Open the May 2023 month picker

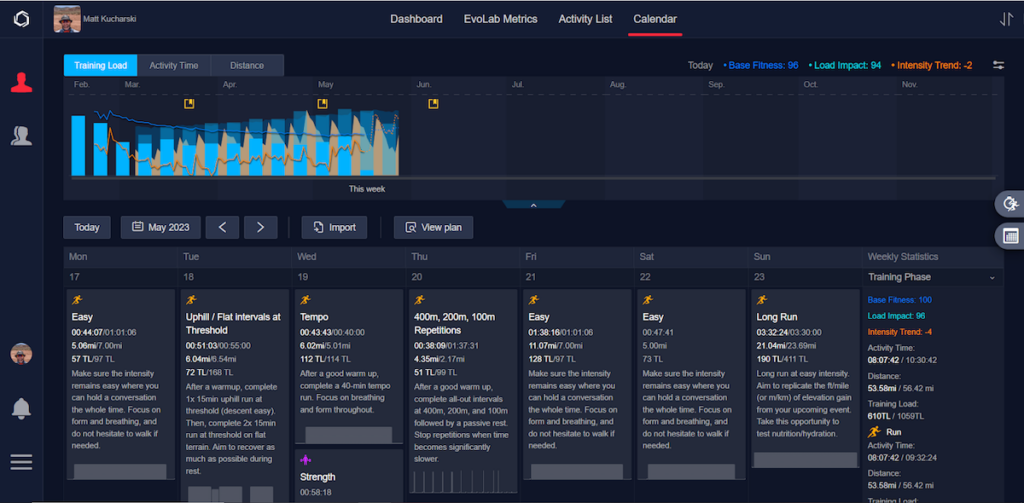(x=161, y=227)
